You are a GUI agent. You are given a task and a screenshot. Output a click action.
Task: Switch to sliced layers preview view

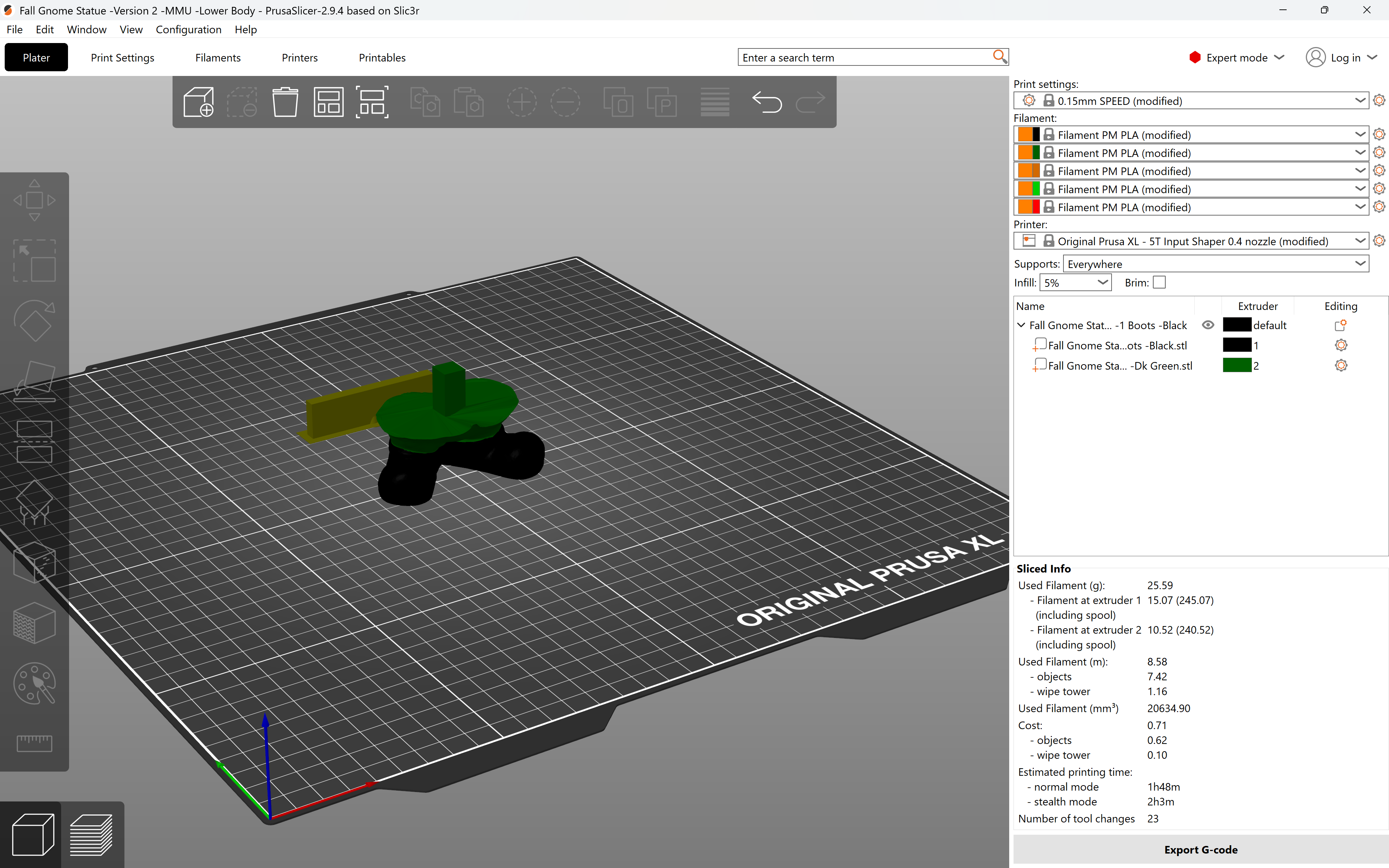pyautogui.click(x=91, y=834)
